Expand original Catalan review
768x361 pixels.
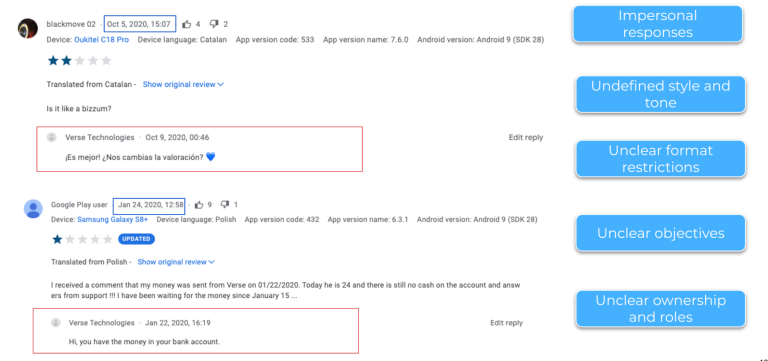point(183,84)
